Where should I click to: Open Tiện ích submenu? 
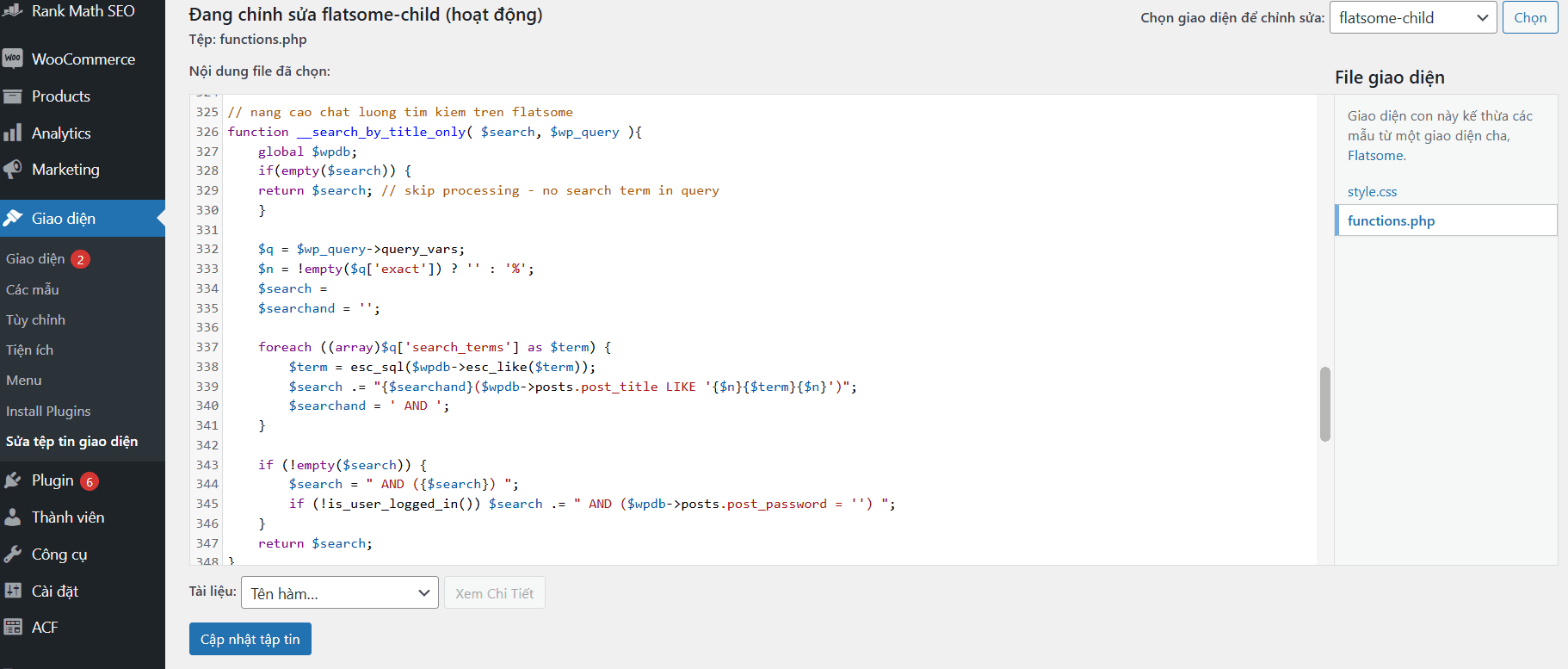29,350
